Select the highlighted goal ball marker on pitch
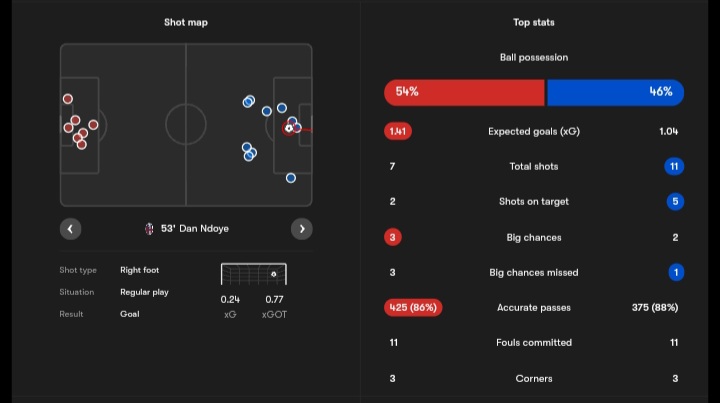This screenshot has height=403, width=720. 288,128
